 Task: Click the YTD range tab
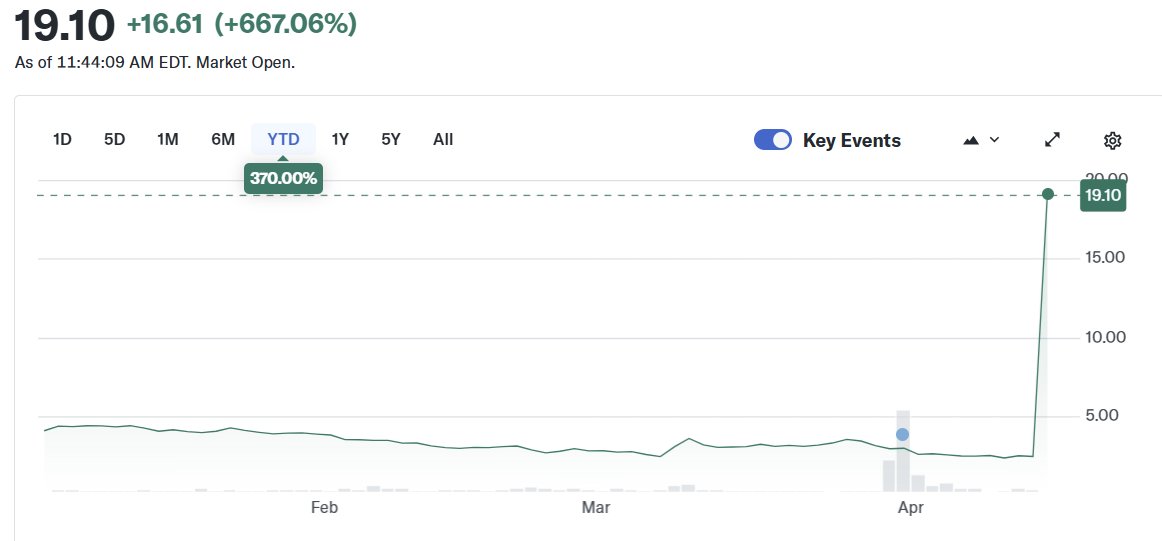pyautogui.click(x=283, y=139)
